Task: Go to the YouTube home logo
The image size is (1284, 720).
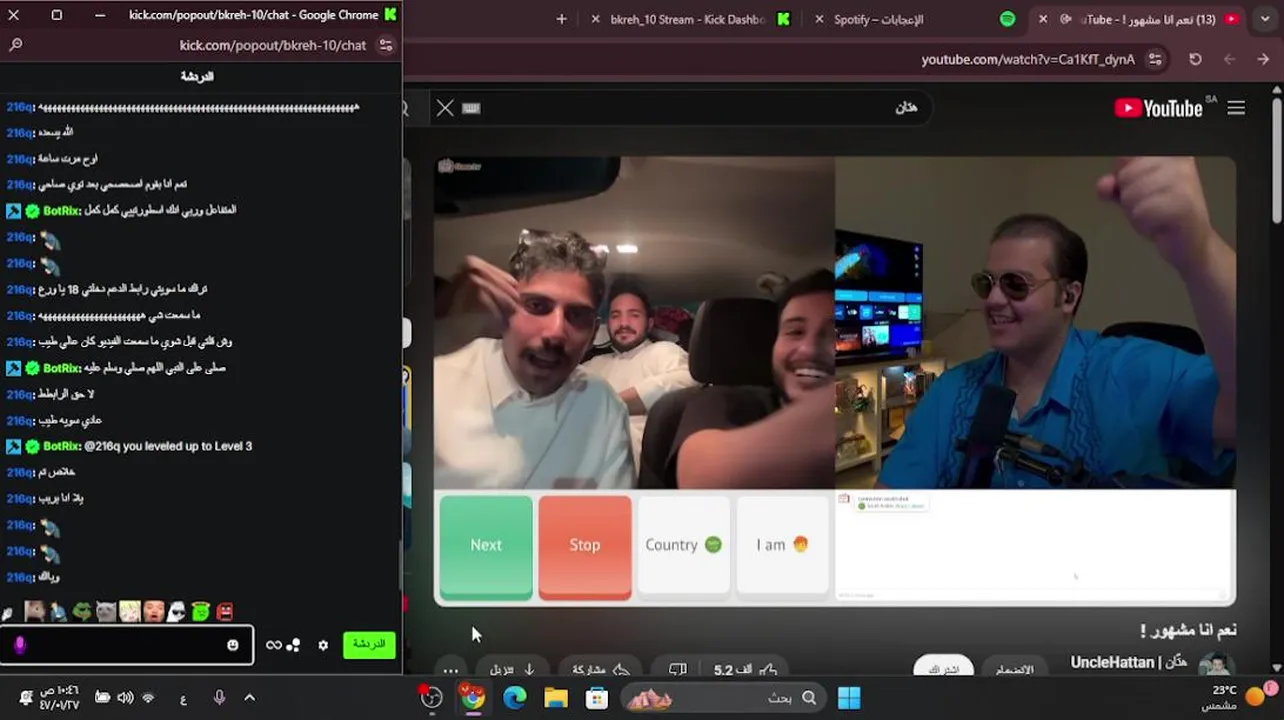Action: coord(1159,108)
